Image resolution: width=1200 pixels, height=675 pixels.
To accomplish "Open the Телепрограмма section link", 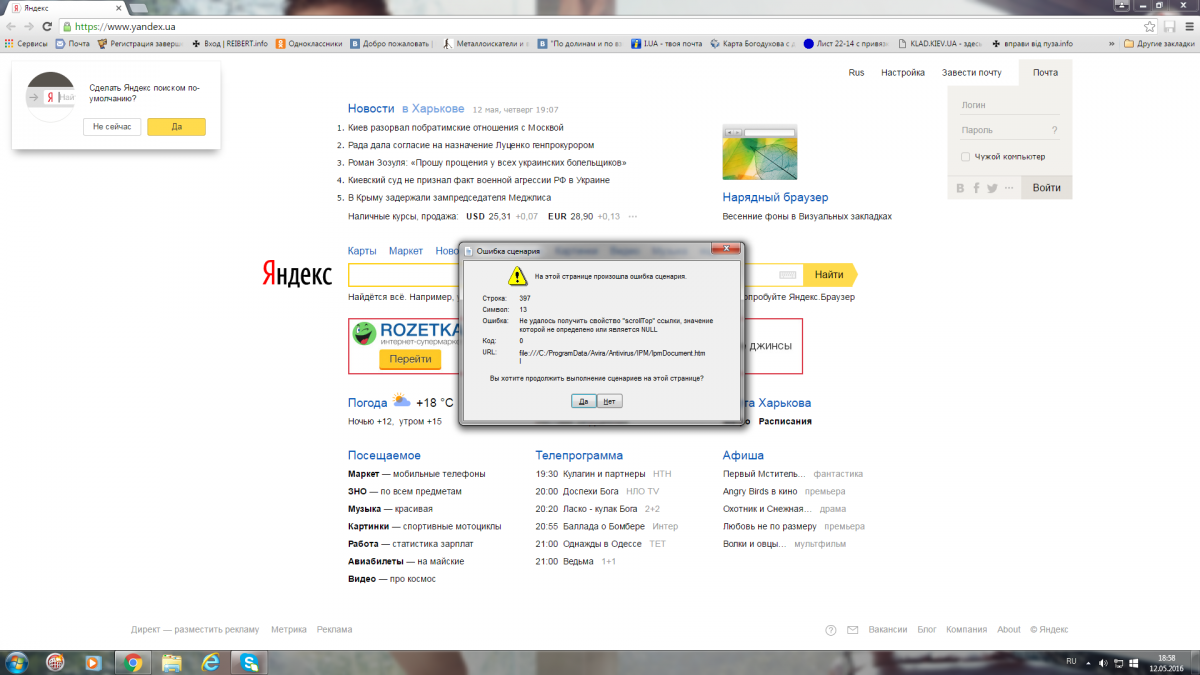I will click(579, 455).
